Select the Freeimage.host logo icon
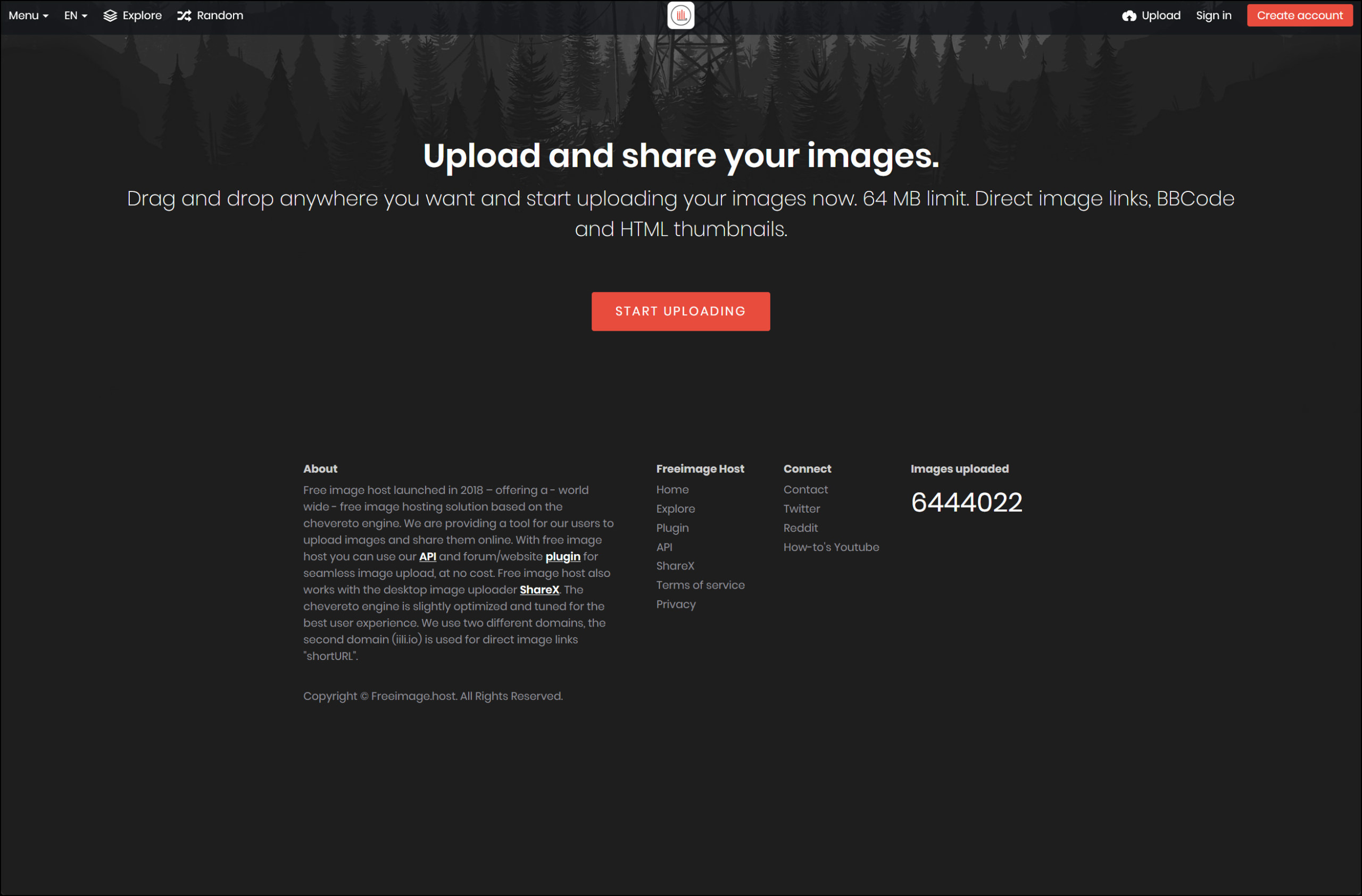 (681, 15)
